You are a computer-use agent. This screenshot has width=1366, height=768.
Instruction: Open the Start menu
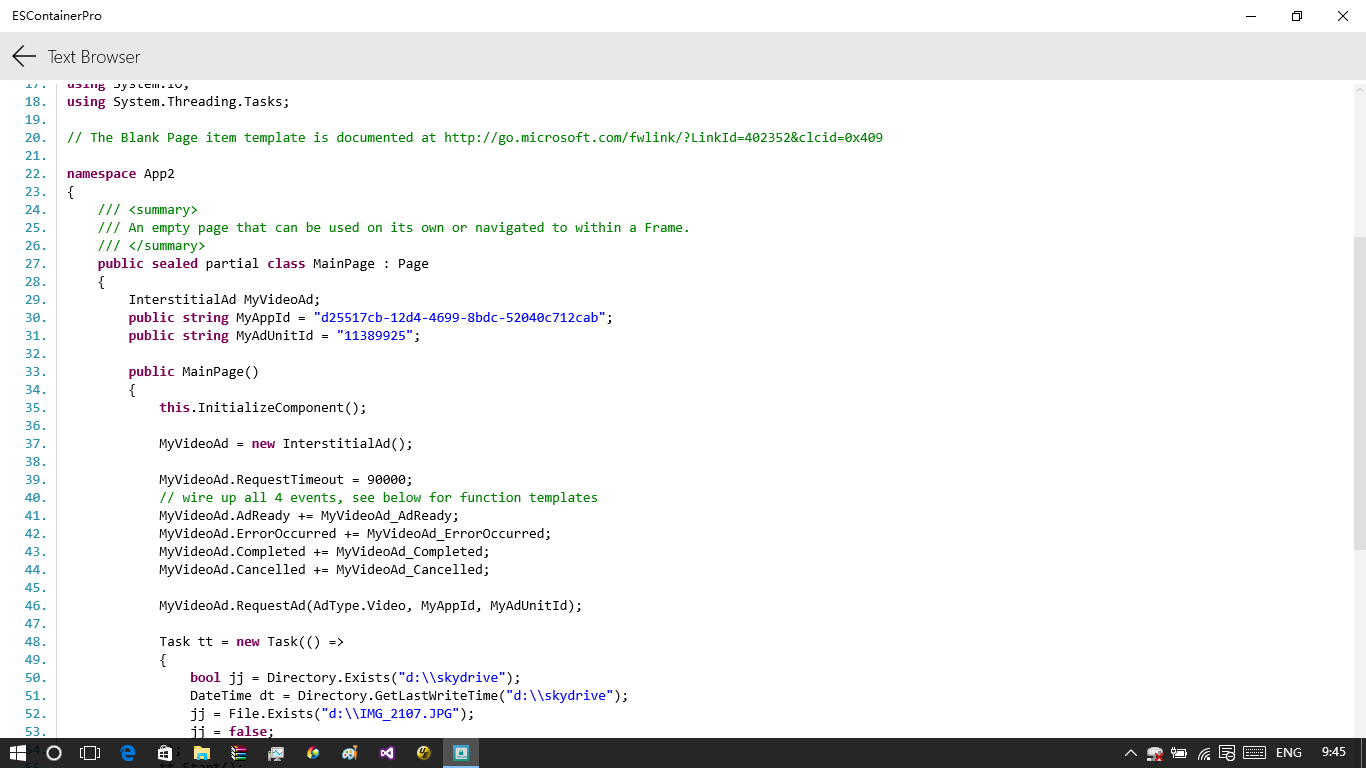[18, 753]
